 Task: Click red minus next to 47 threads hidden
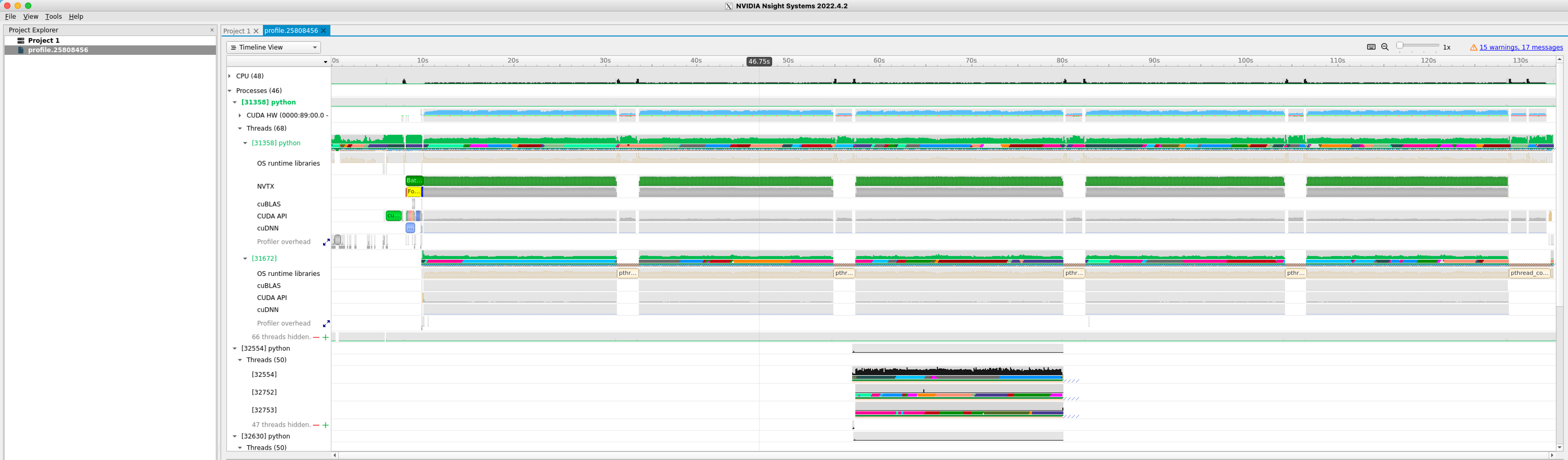pyautogui.click(x=316, y=425)
